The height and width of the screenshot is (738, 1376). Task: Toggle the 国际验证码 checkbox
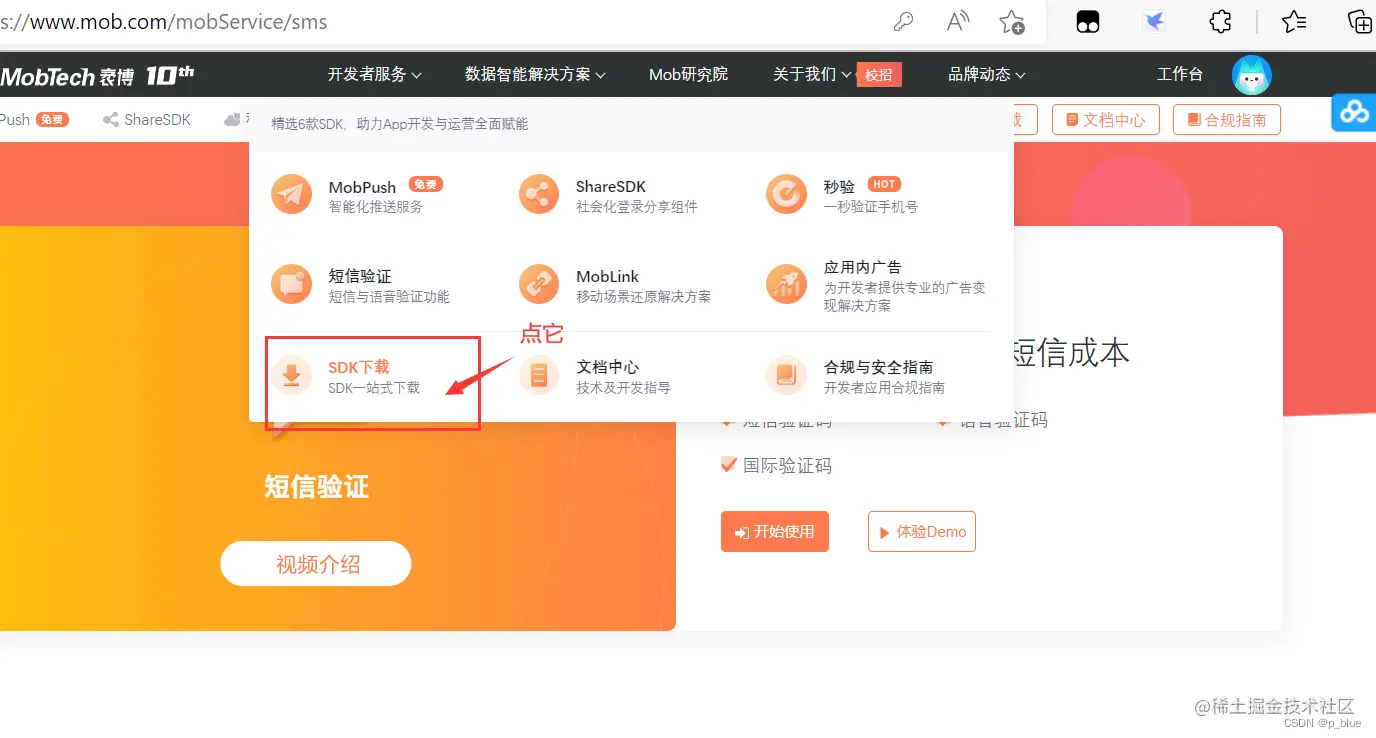click(x=728, y=465)
